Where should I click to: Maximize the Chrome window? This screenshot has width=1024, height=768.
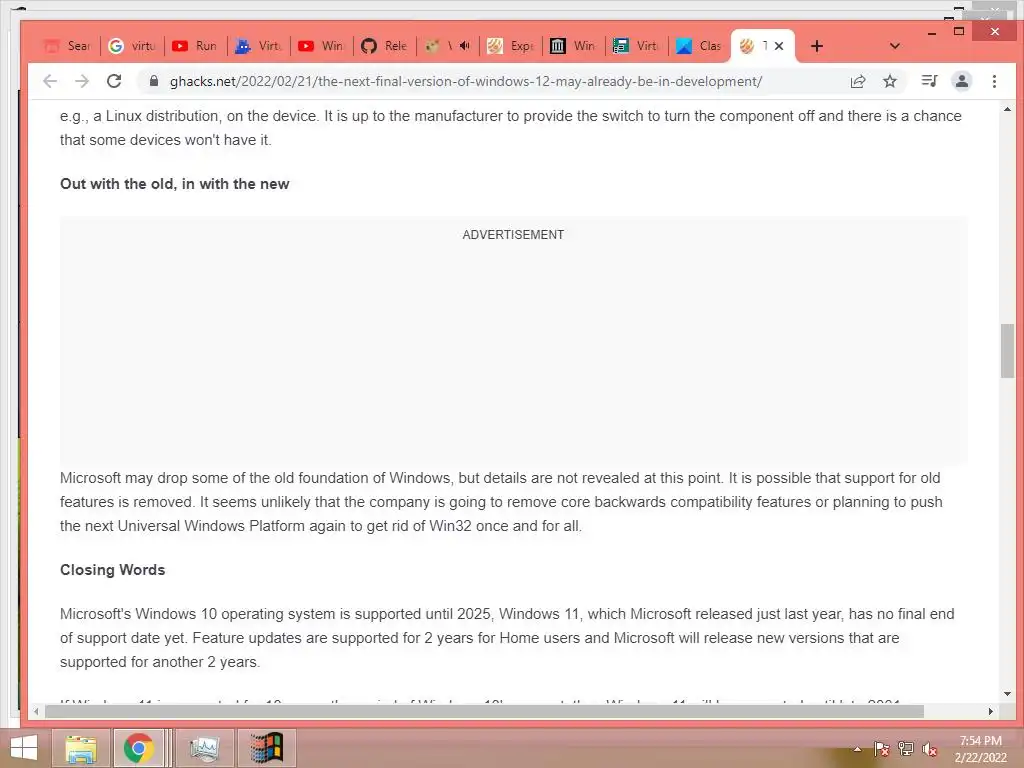(959, 31)
